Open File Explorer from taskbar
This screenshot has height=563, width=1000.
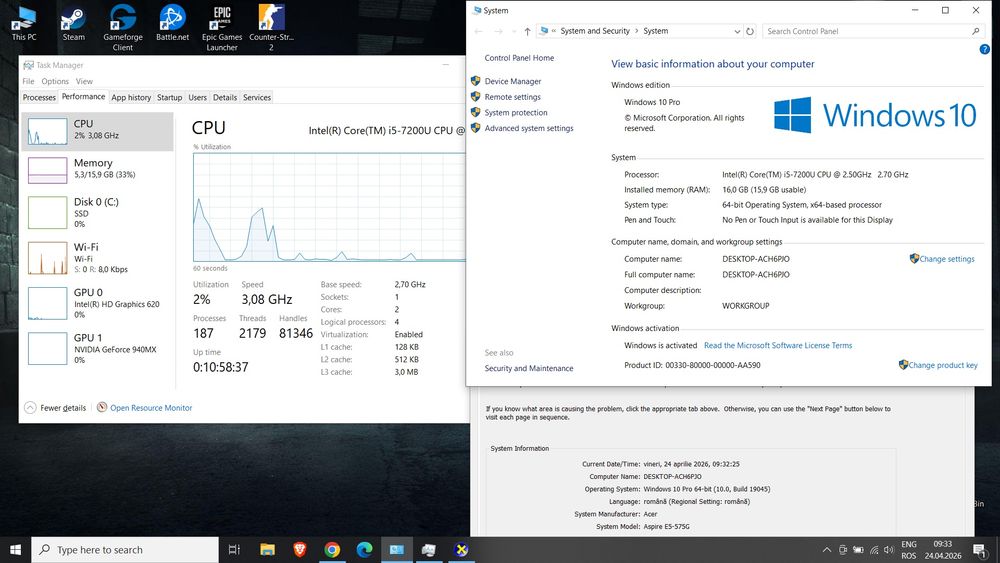[x=267, y=550]
